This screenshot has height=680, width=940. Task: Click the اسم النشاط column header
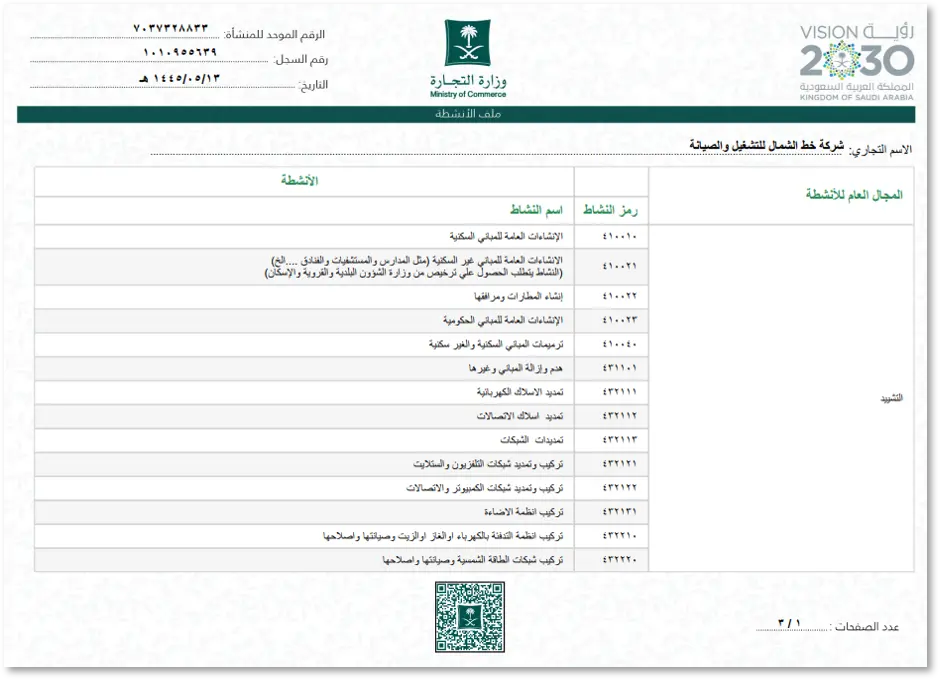[537, 209]
